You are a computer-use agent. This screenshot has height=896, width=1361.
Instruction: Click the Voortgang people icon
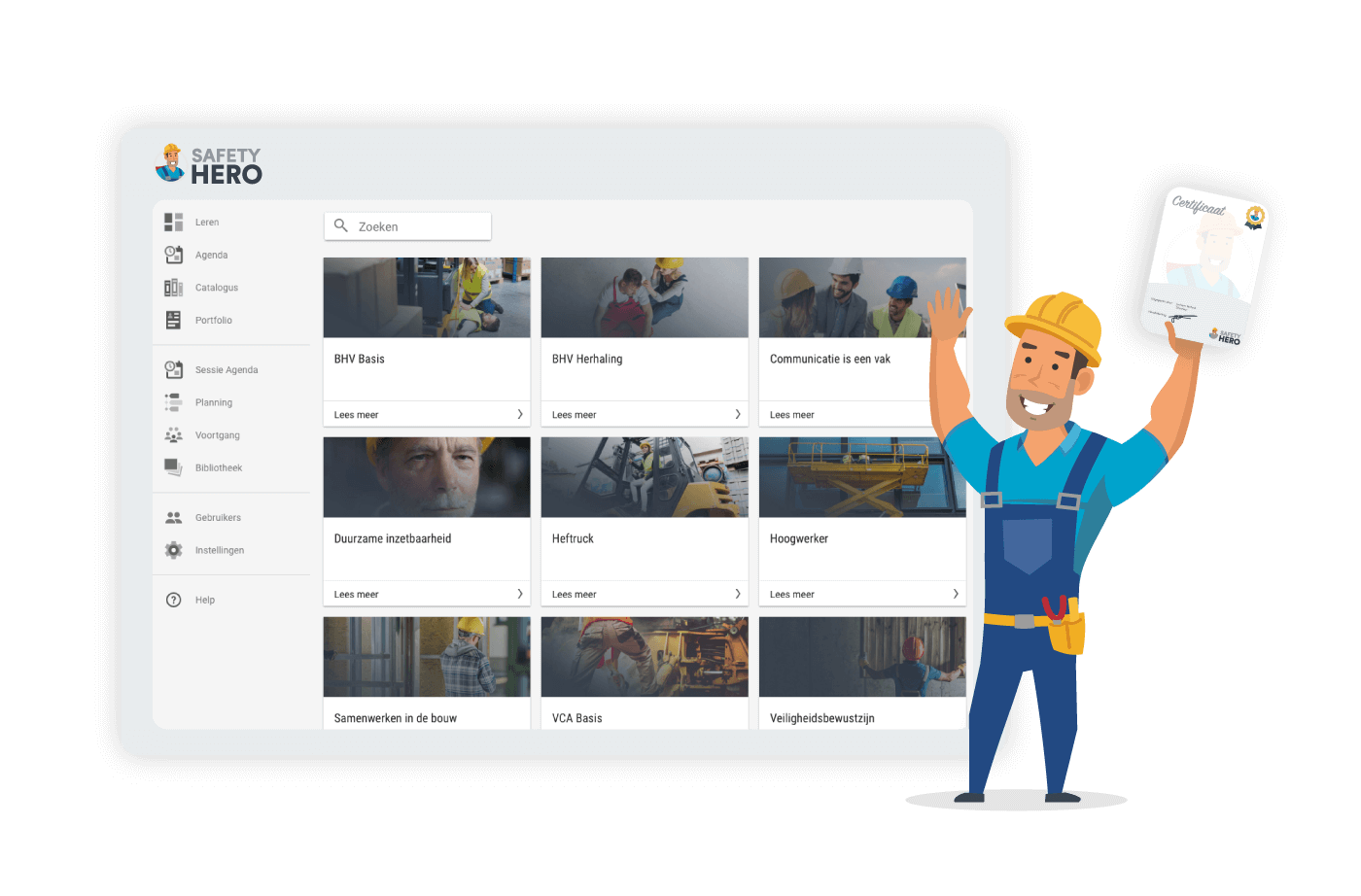[173, 435]
